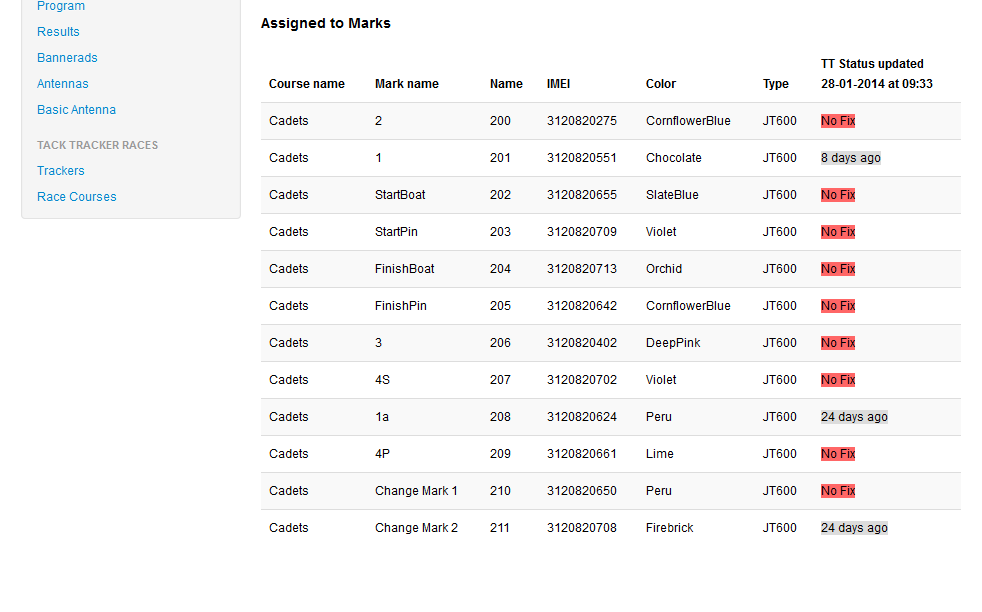Image resolution: width=982 pixels, height=612 pixels.
Task: Click the Firebrick color cell
Action: [669, 528]
